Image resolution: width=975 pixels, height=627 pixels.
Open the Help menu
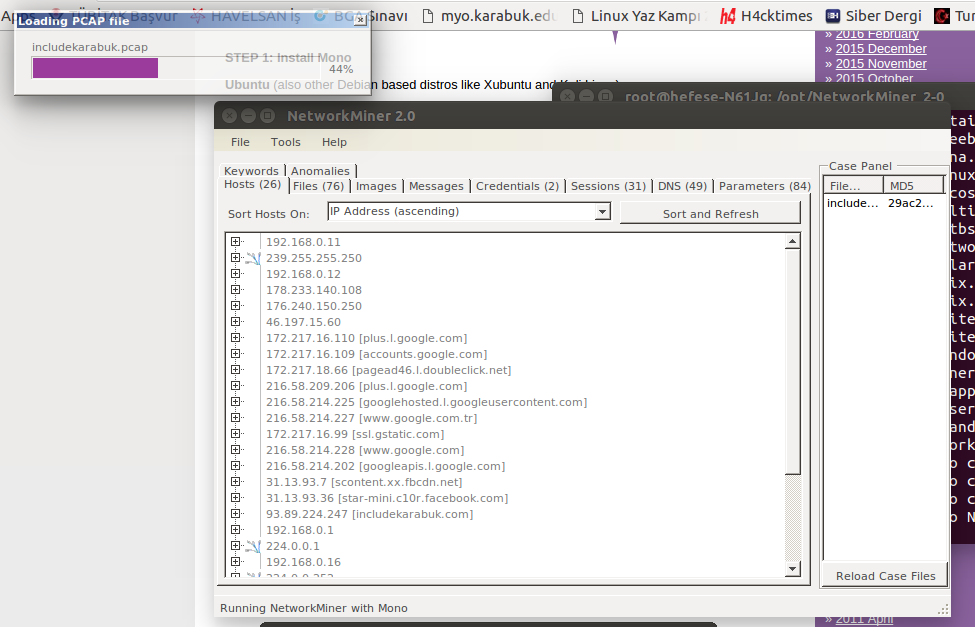pos(334,142)
